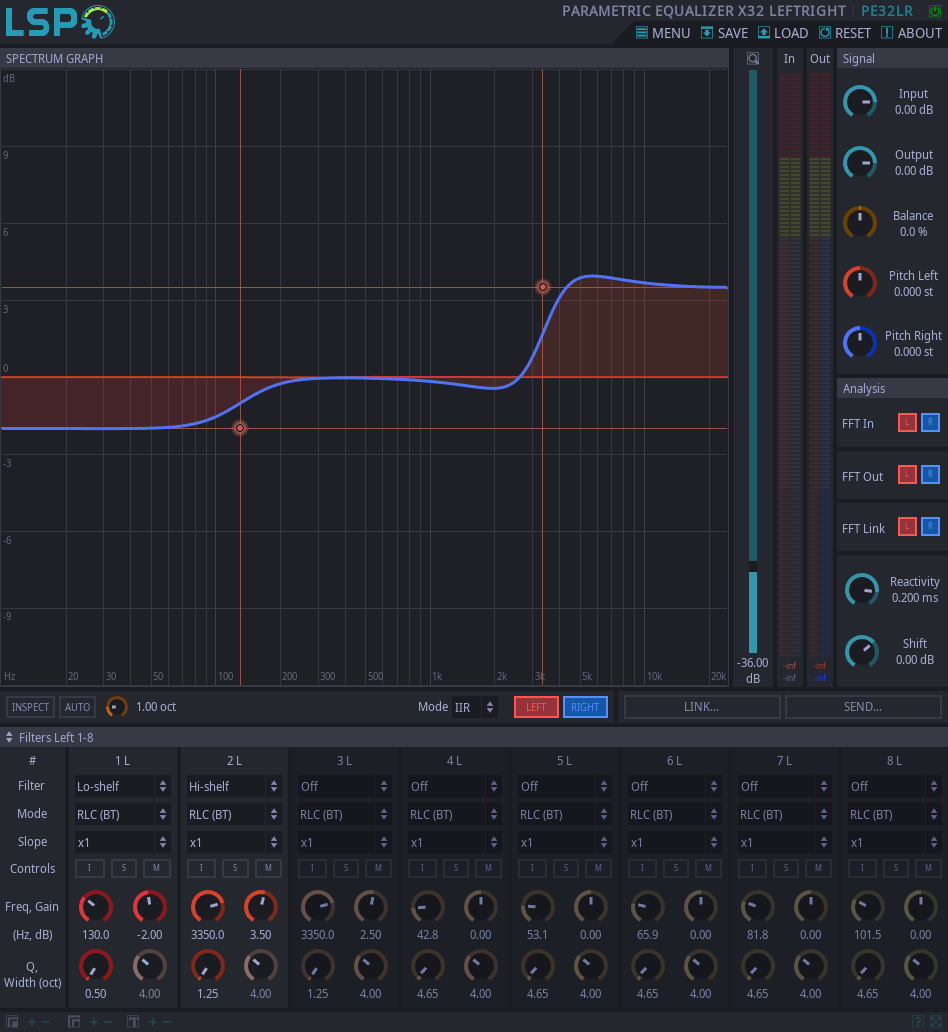Toggle FFT In left channel (L)
The image size is (948, 1032).
[907, 423]
